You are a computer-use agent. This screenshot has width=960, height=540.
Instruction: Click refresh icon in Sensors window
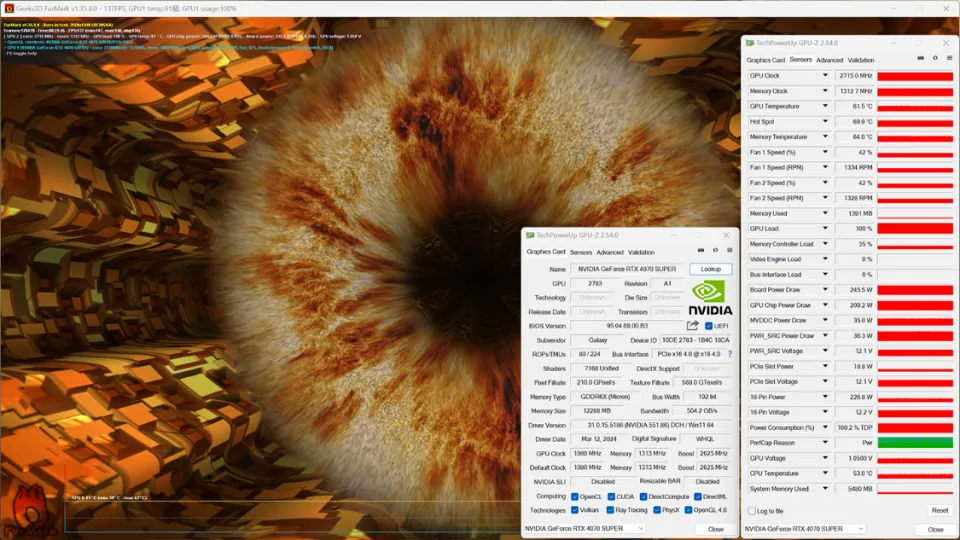coord(935,59)
